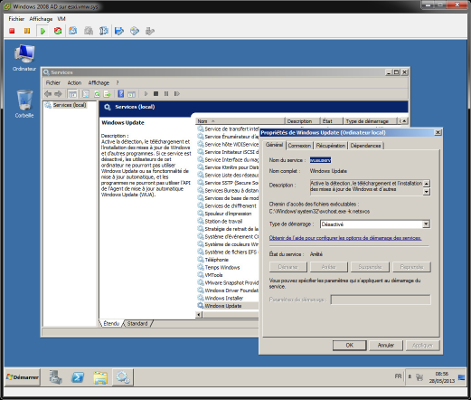
Task: Open the ? help menu in Services
Action: [117, 83]
